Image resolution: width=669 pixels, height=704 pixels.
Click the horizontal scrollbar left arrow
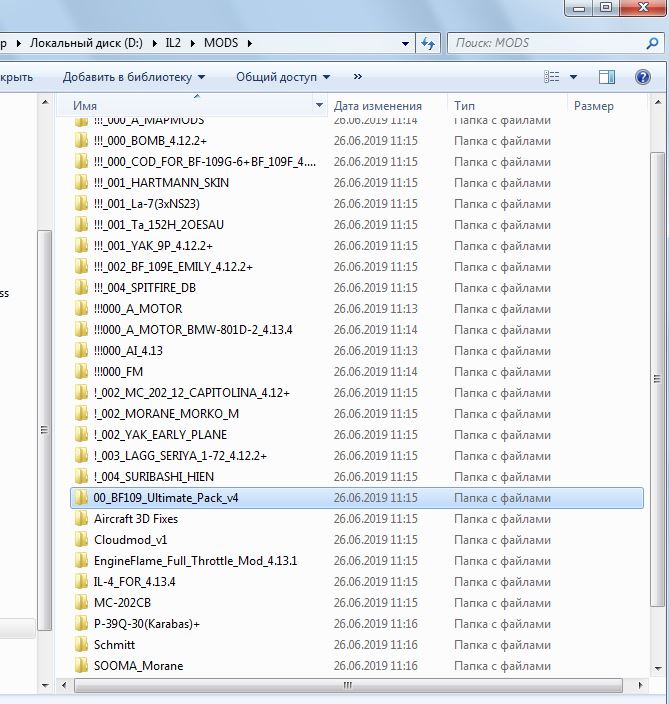coord(64,685)
